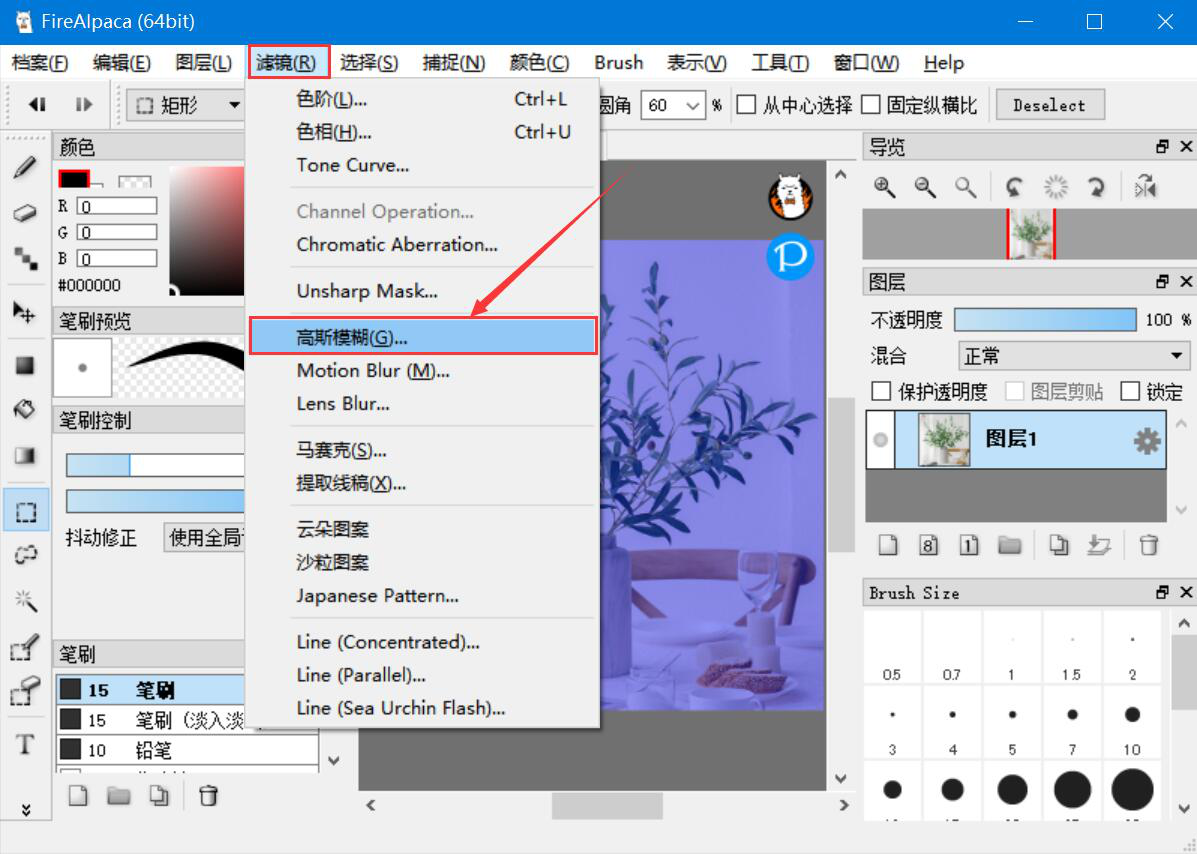Viewport: 1197px width, 854px height.
Task: Open the 混合 blend mode dropdown
Action: 1073,356
